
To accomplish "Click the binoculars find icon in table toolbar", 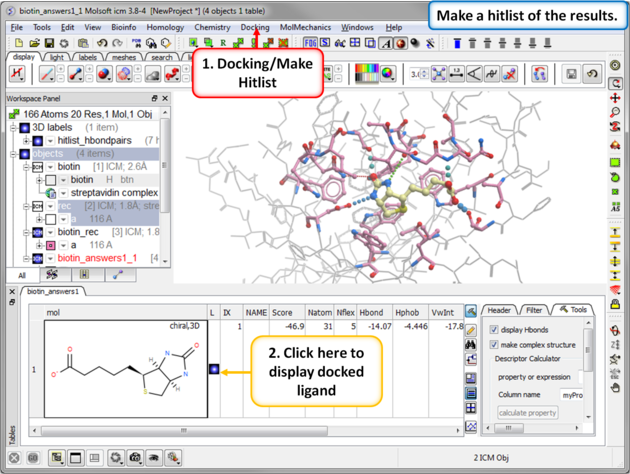I will (471, 344).
